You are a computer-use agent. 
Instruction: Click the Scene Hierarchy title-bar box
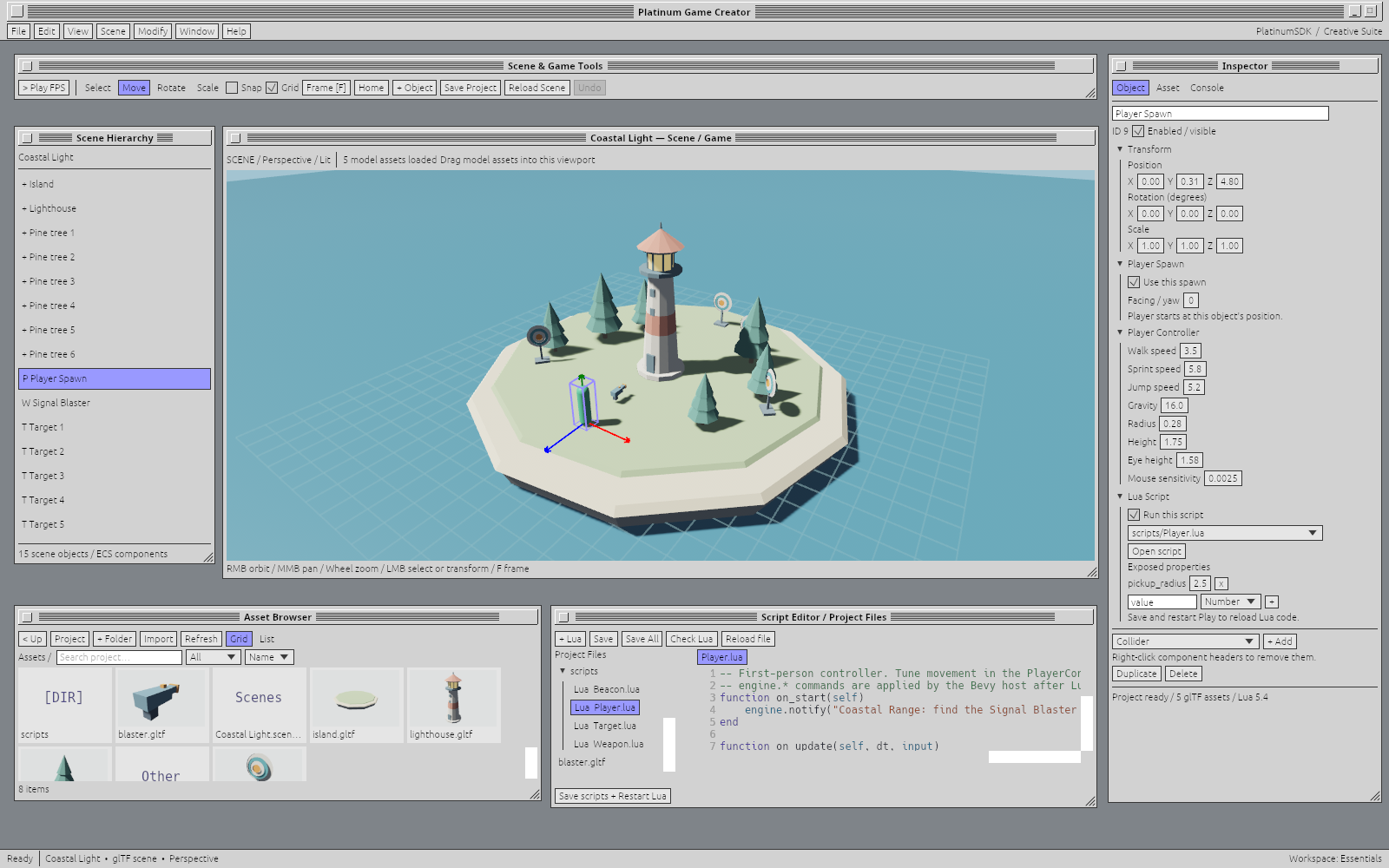pyautogui.click(x=27, y=138)
